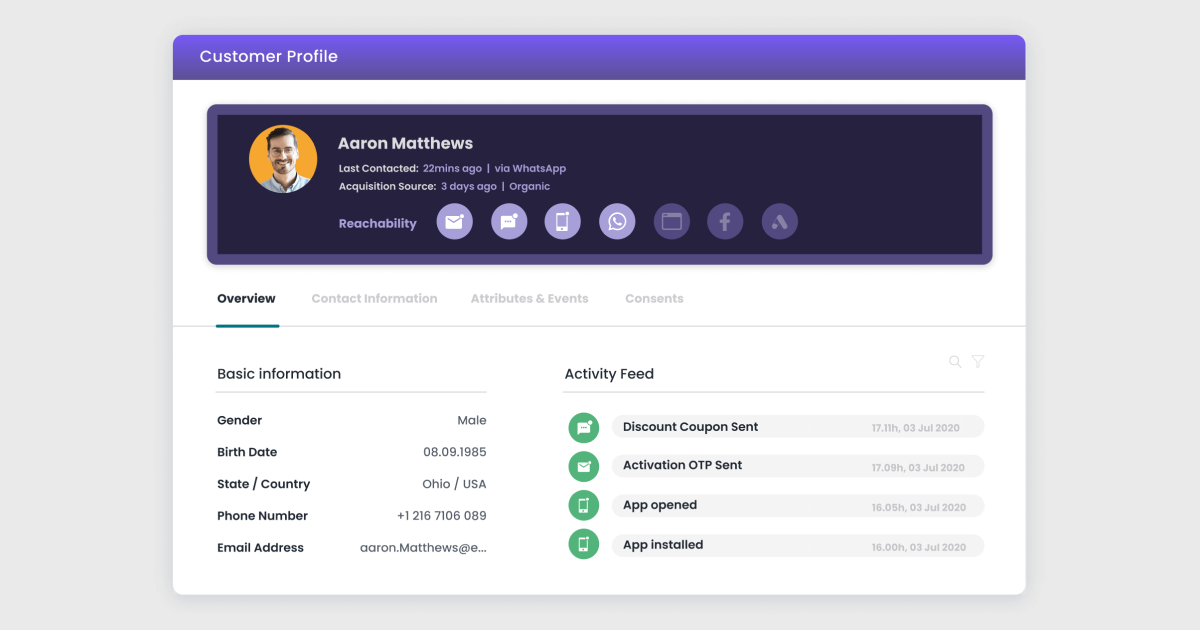
Task: Toggle the Email reachability channel icon
Action: (454, 221)
